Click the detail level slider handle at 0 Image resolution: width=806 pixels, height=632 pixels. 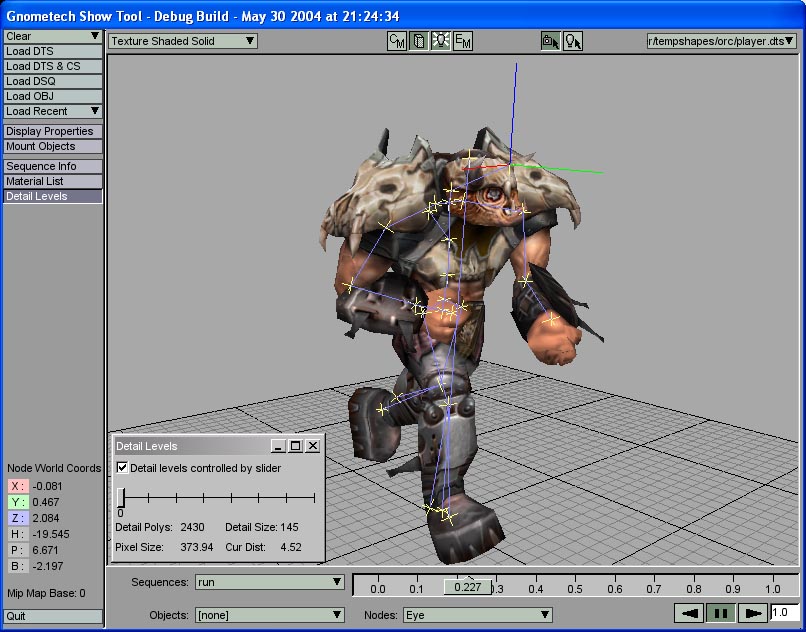(x=121, y=498)
